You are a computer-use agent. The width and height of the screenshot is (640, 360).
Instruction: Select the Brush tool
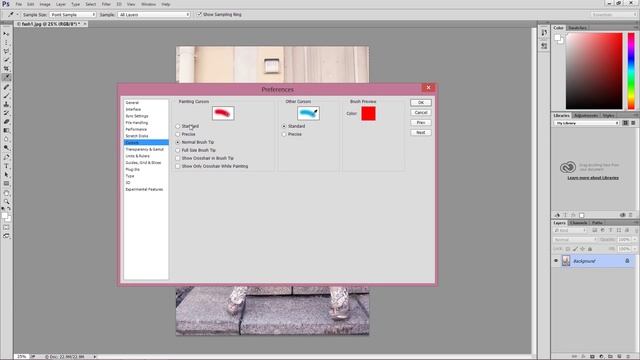[6, 96]
